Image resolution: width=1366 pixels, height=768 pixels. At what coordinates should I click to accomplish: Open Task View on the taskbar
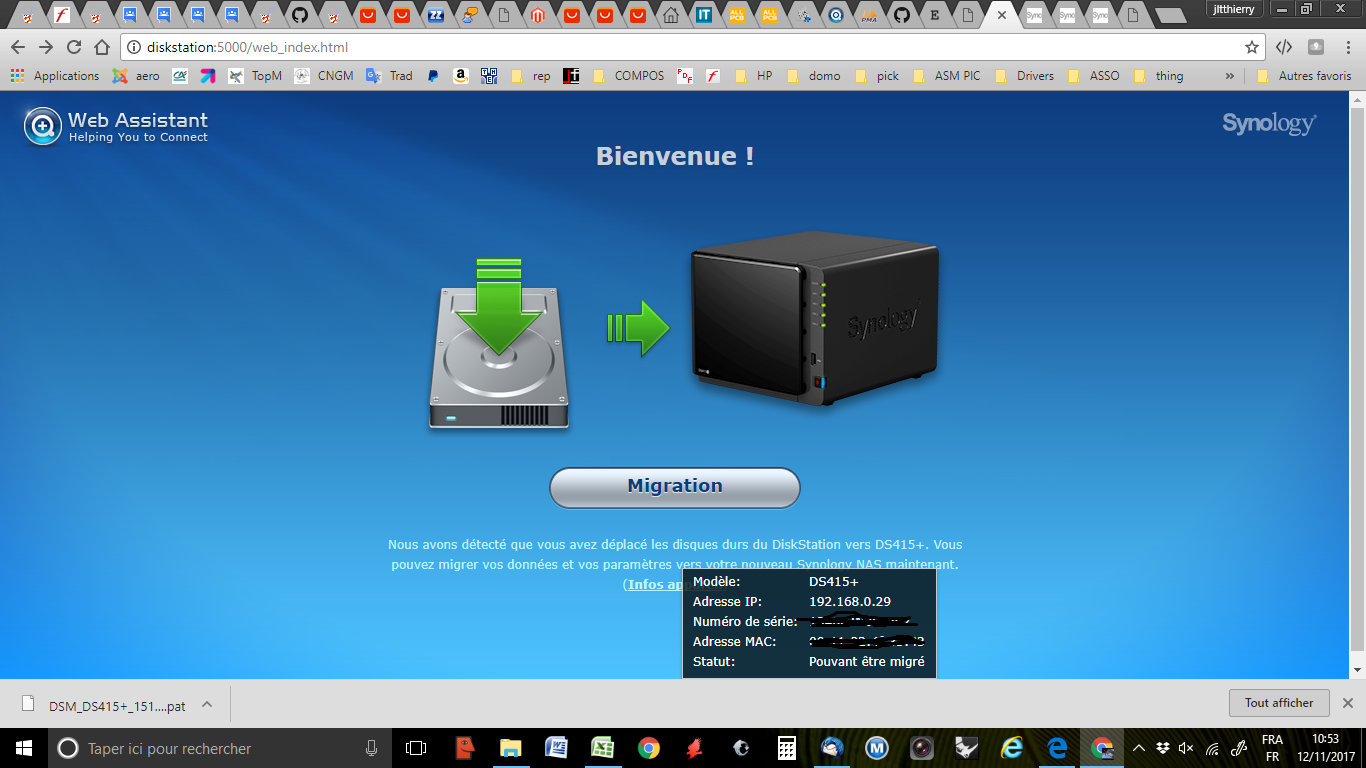click(x=416, y=748)
